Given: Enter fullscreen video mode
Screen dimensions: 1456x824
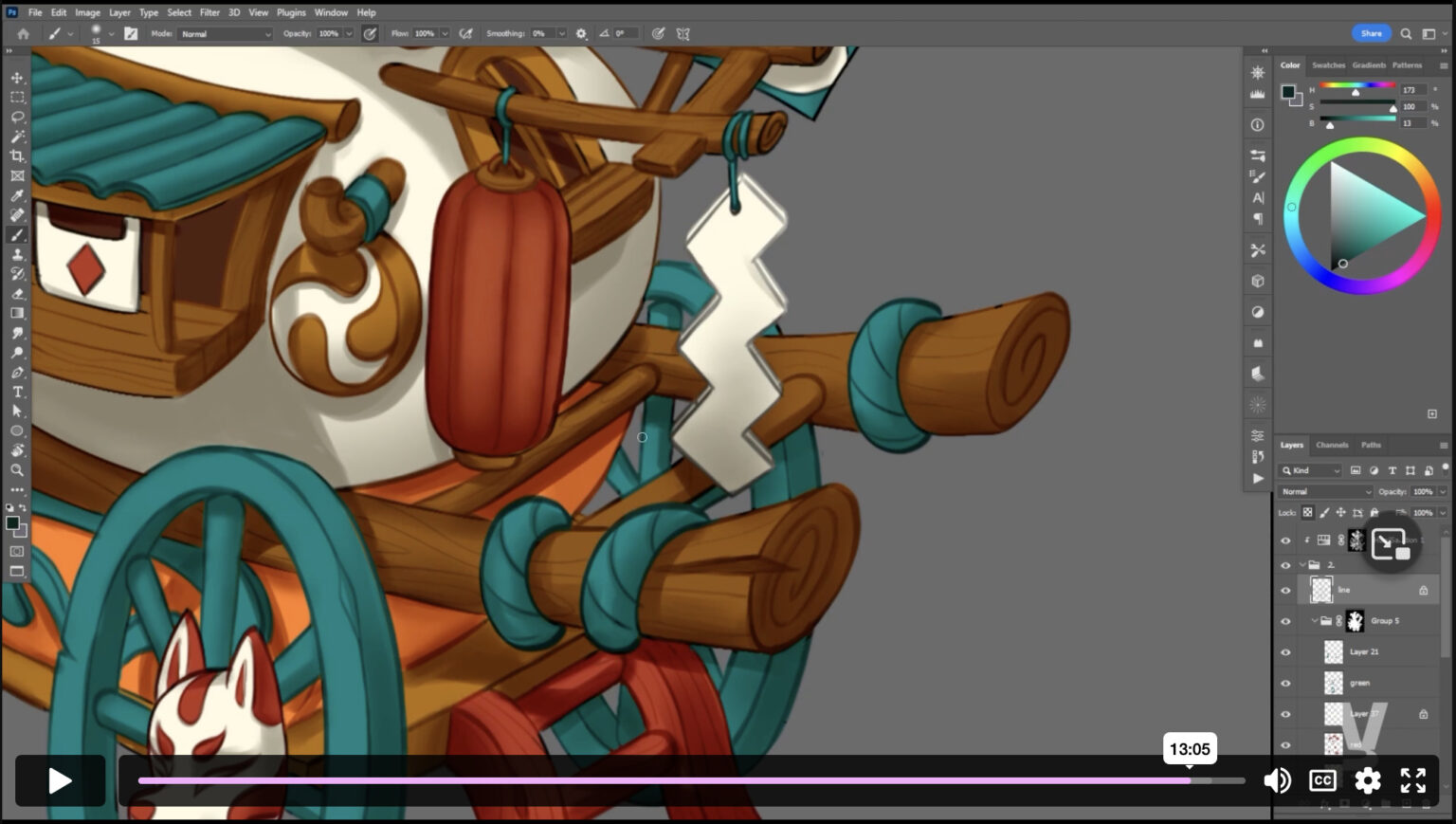Looking at the screenshot, I should click(1412, 780).
